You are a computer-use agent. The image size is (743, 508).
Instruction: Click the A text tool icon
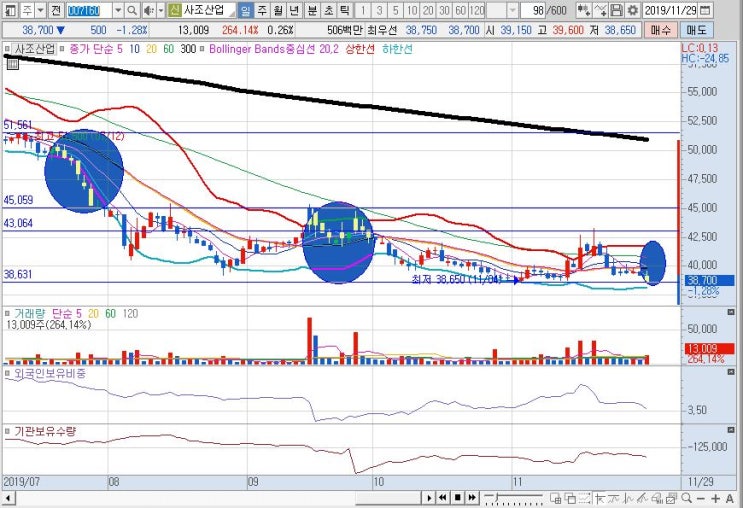pyautogui.click(x=729, y=498)
